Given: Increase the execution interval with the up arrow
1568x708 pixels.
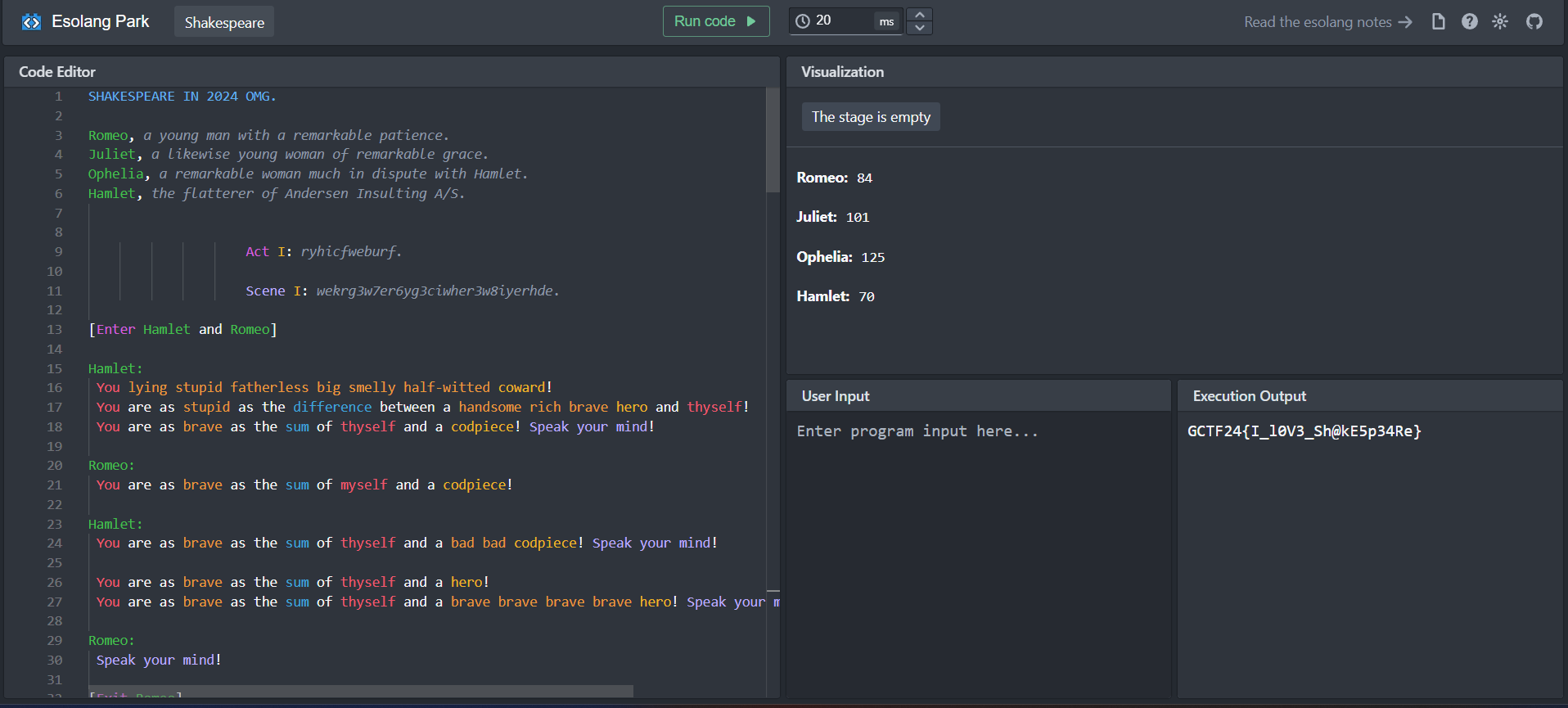Looking at the screenshot, I should (x=920, y=15).
